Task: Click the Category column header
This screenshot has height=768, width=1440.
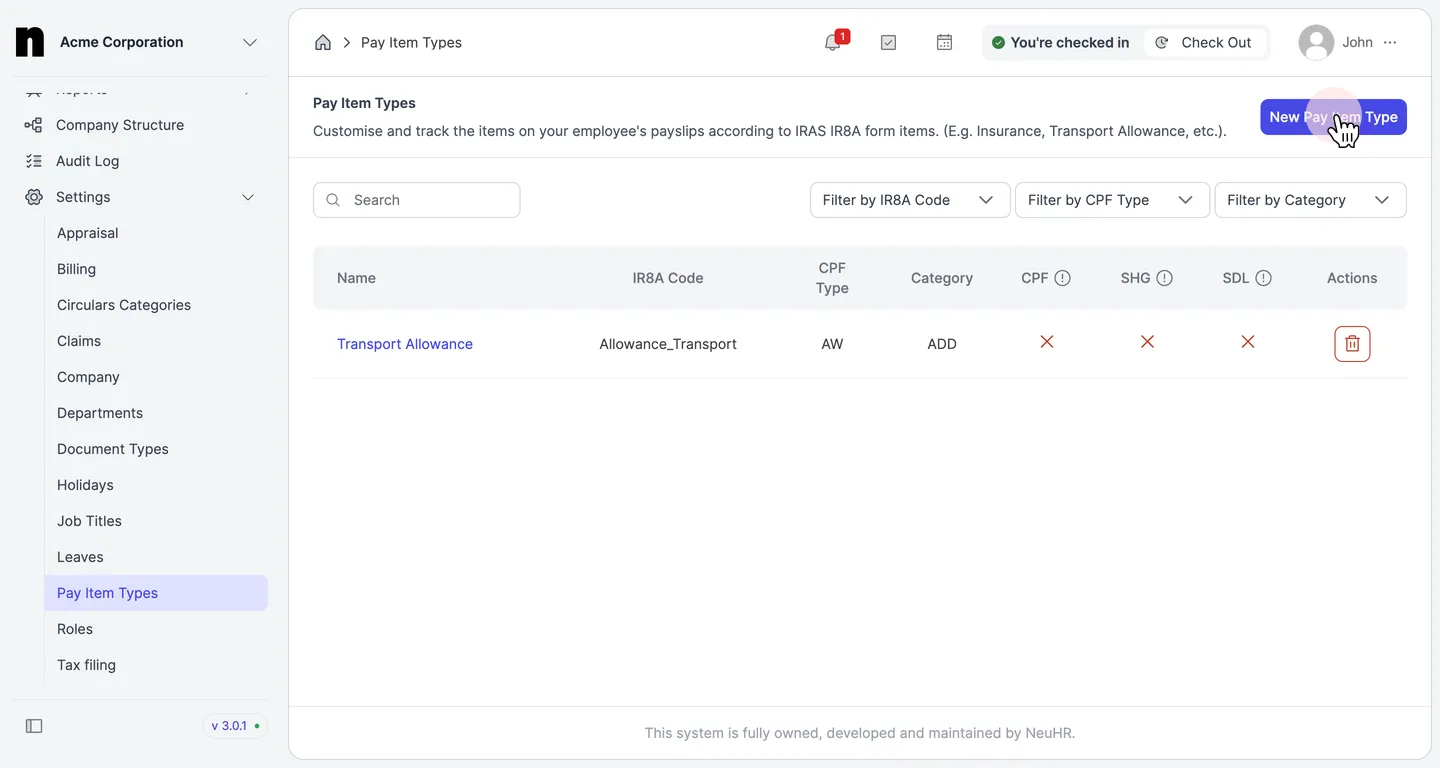Action: click(942, 278)
